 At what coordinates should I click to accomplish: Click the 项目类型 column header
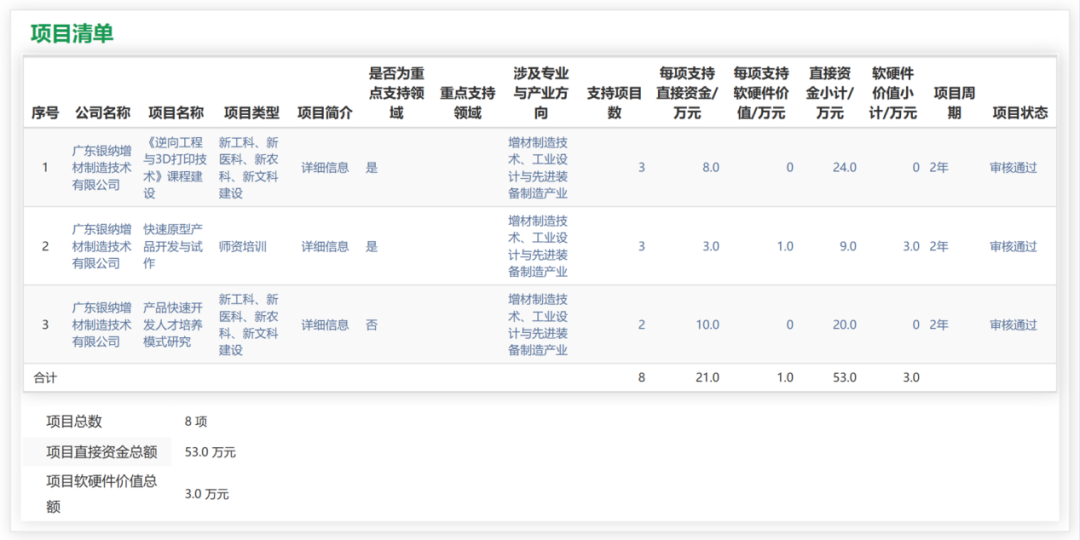coord(251,113)
